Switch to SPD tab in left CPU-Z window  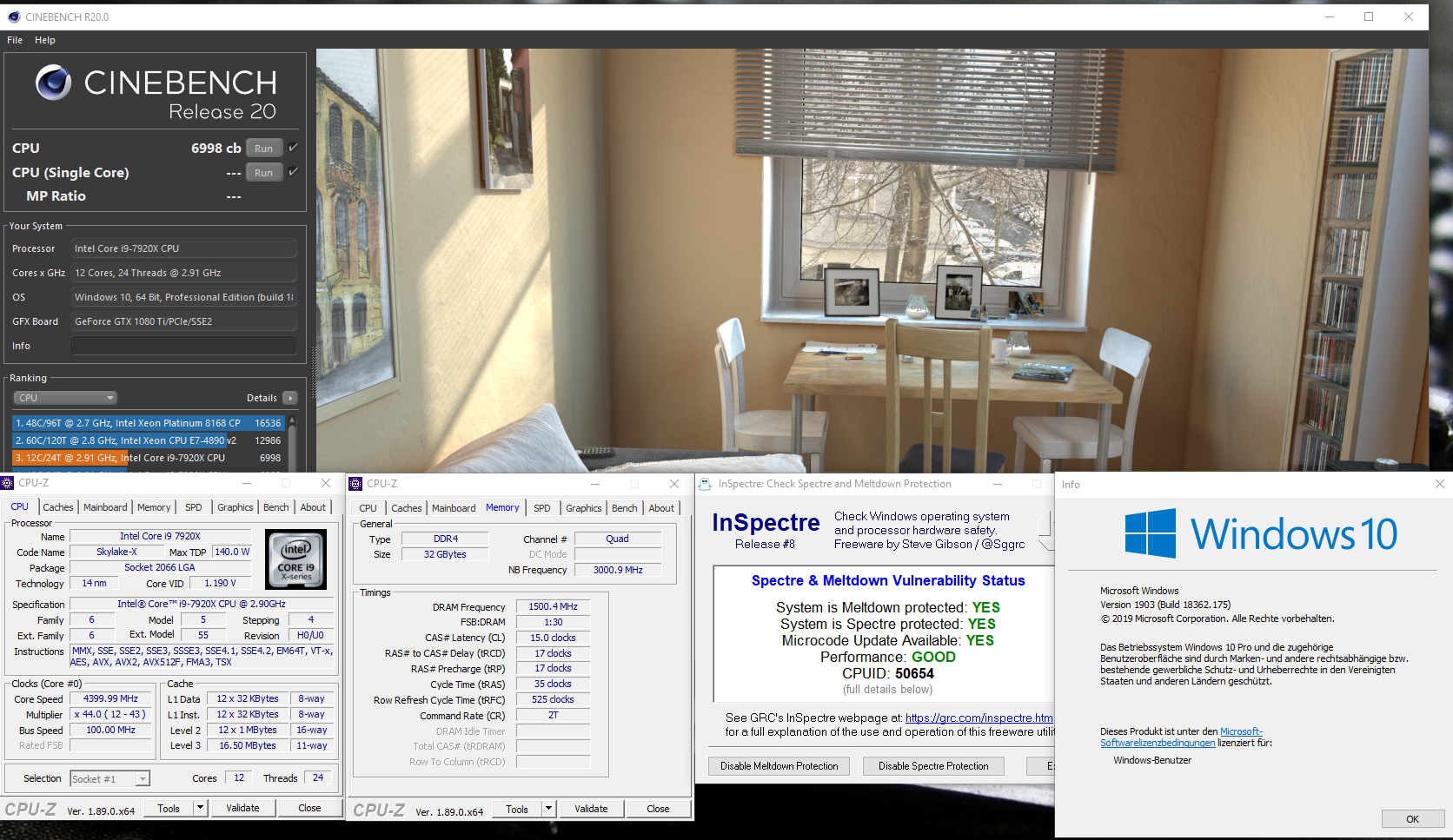(x=194, y=507)
